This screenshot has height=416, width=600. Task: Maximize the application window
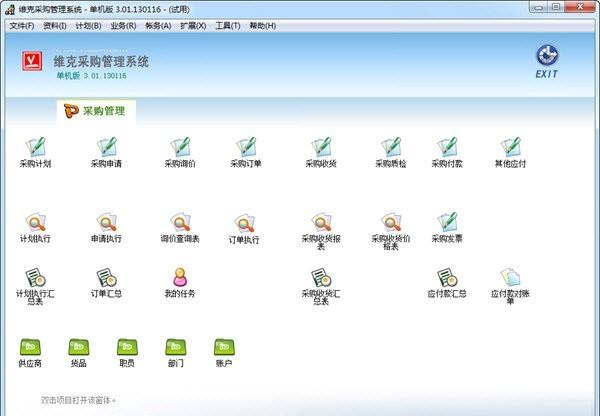pyautogui.click(x=556, y=7)
